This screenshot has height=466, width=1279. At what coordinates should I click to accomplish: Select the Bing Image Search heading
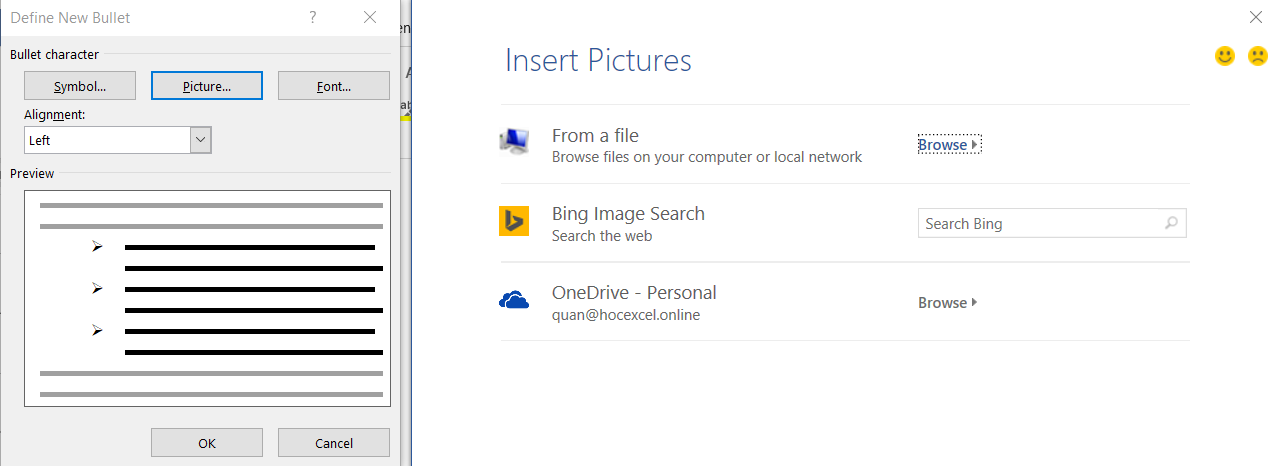[x=628, y=214]
